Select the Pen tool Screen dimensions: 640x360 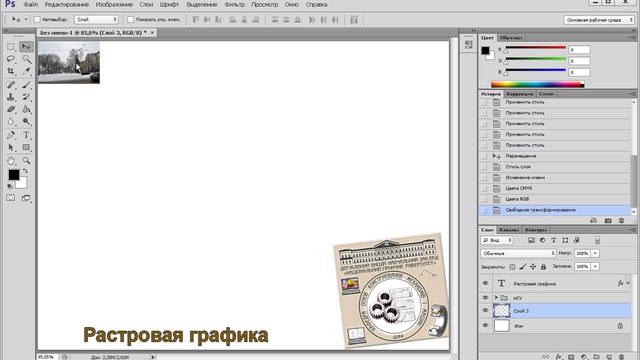point(11,135)
